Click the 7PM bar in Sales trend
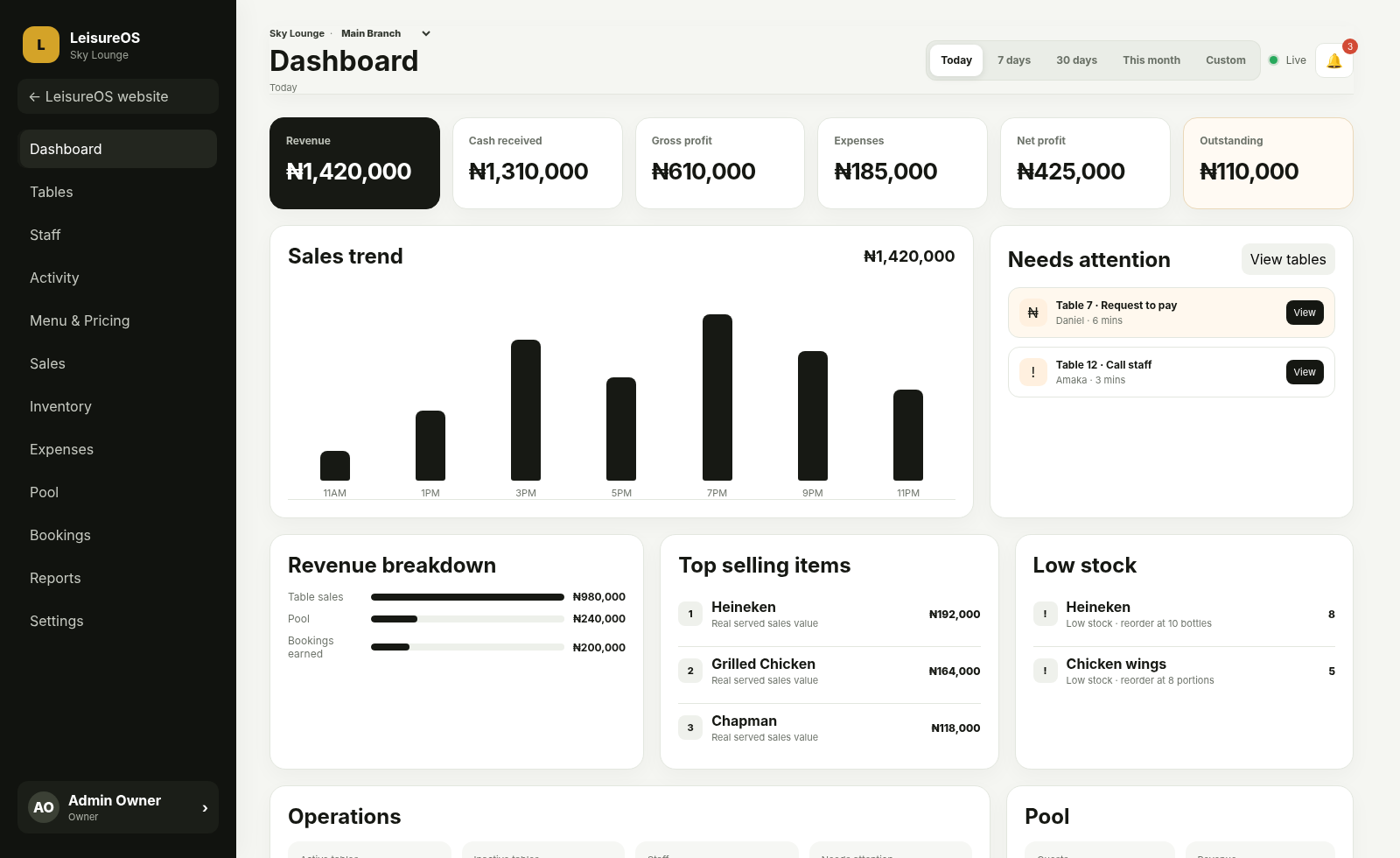Viewport: 1400px width, 858px height. click(717, 397)
